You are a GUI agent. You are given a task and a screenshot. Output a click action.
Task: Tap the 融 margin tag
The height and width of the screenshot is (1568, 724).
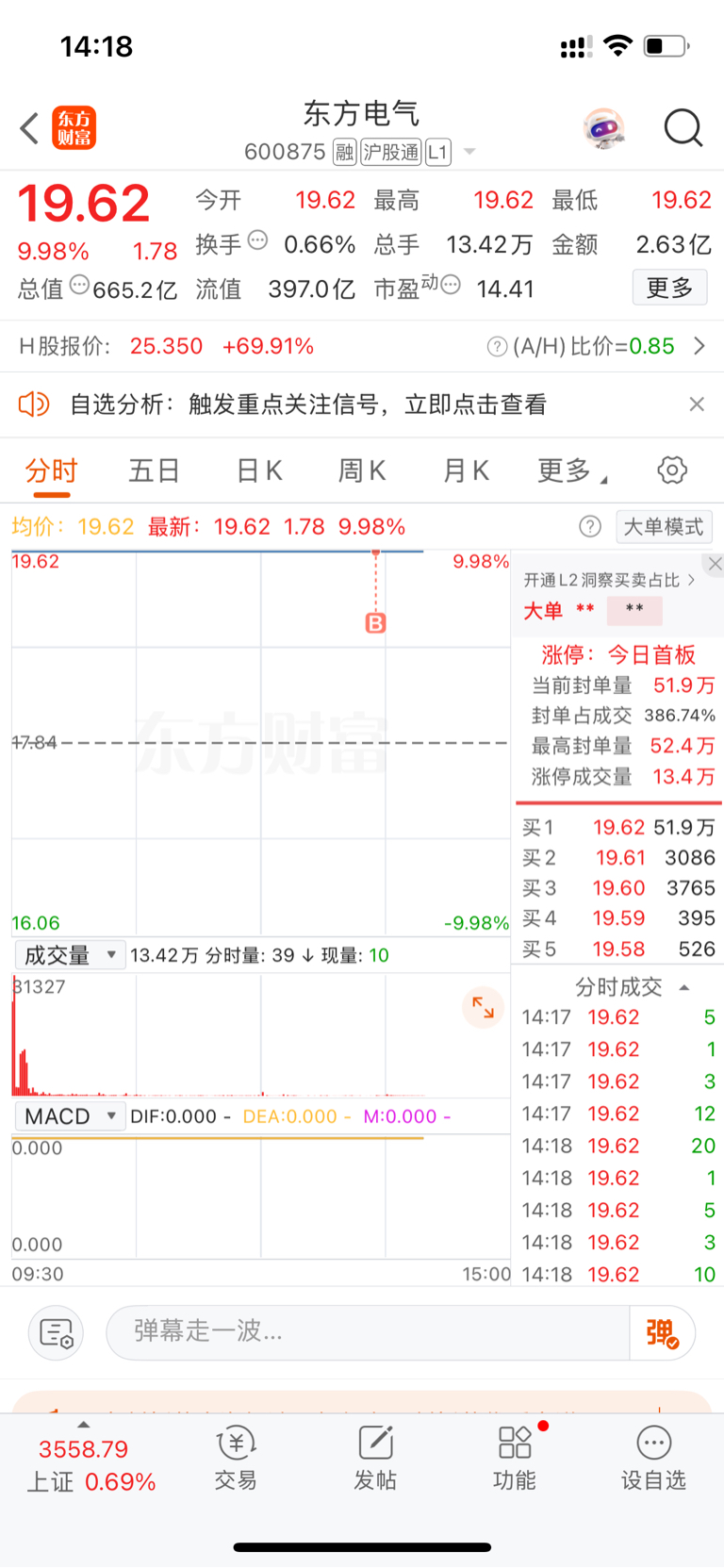pos(345,152)
